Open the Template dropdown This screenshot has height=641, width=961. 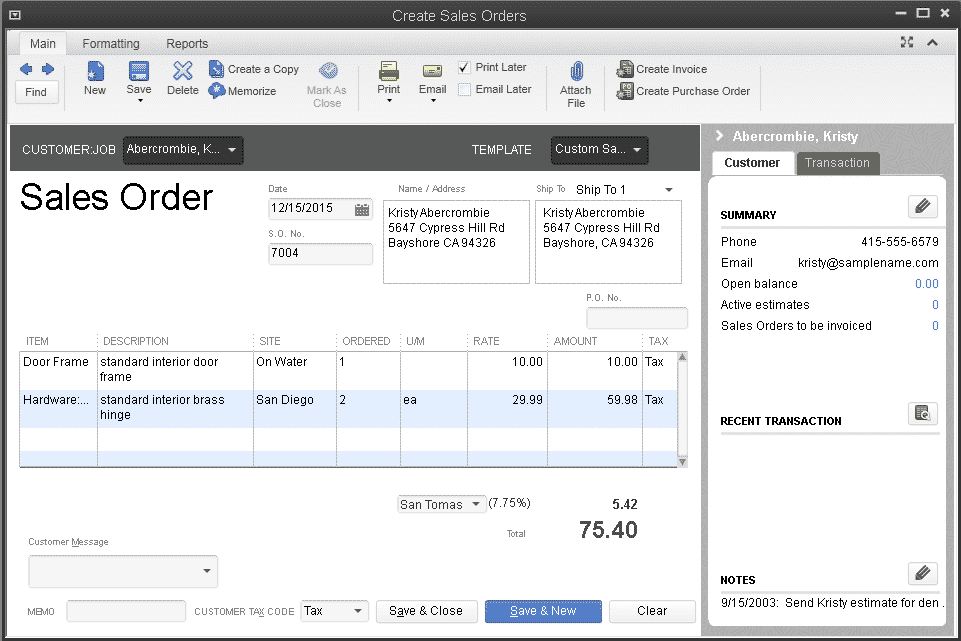click(x=599, y=150)
